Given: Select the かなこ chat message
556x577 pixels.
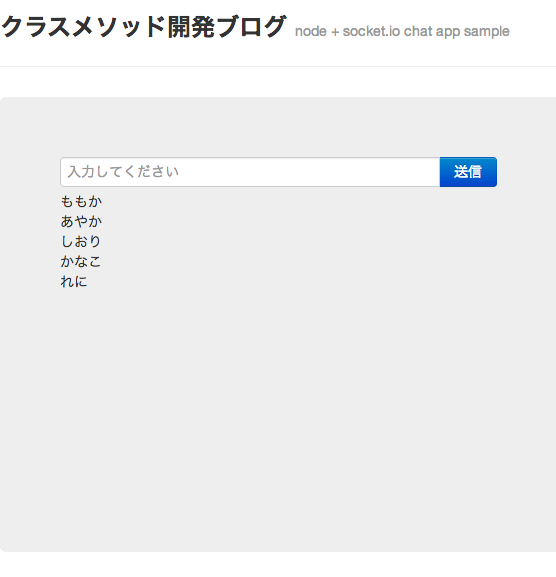Looking at the screenshot, I should pyautogui.click(x=81, y=261).
